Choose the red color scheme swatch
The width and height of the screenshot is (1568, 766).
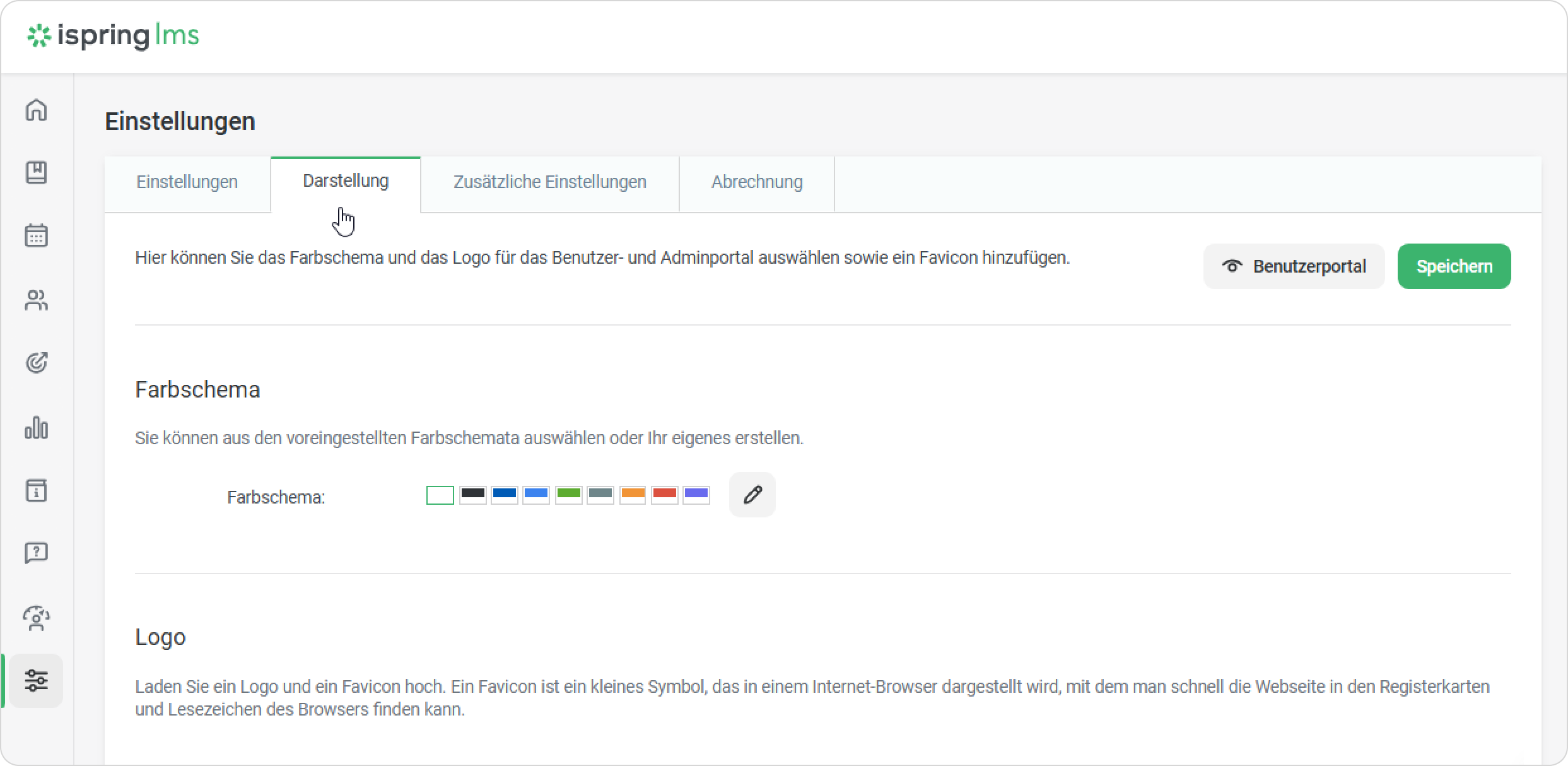[665, 495]
